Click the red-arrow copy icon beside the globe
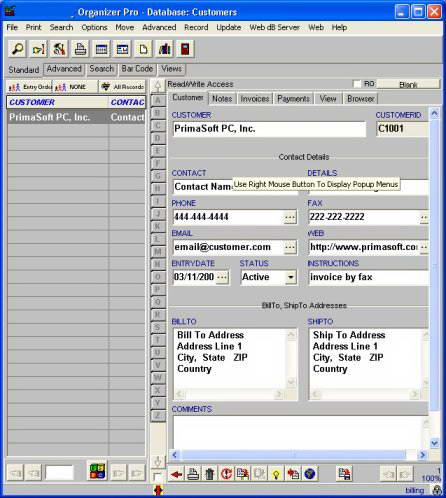Viewport: 446px width, 498px height. [293, 474]
